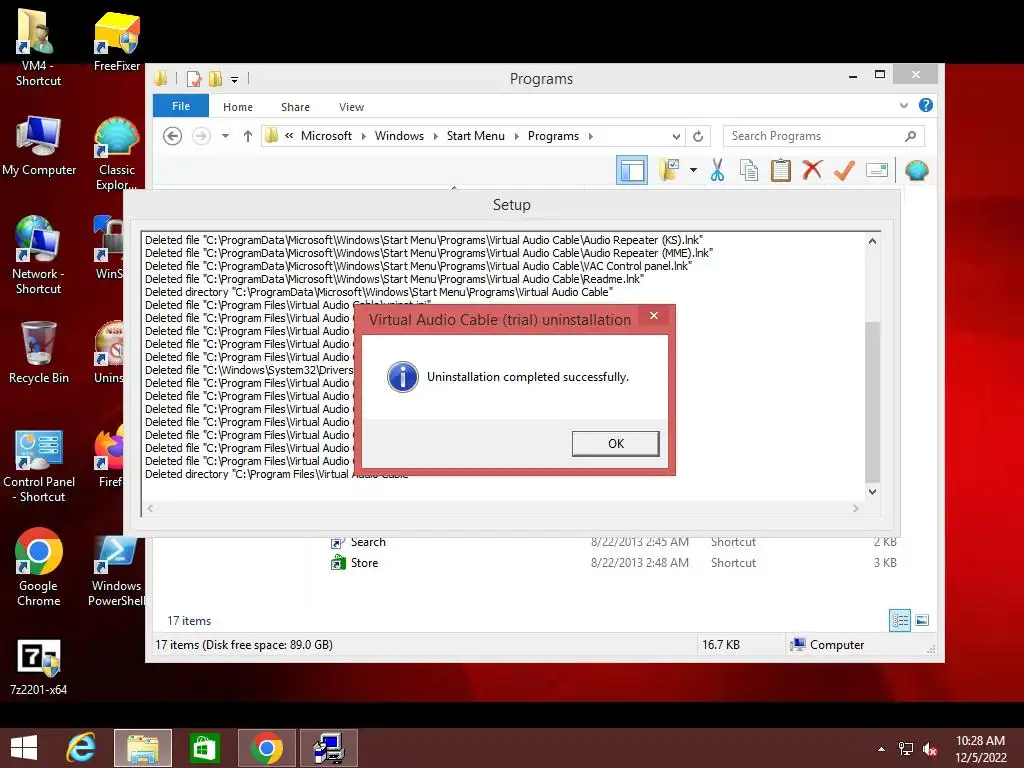Select Windows PowerShell desktop icon
Image resolution: width=1024 pixels, height=768 pixels.
tap(116, 571)
